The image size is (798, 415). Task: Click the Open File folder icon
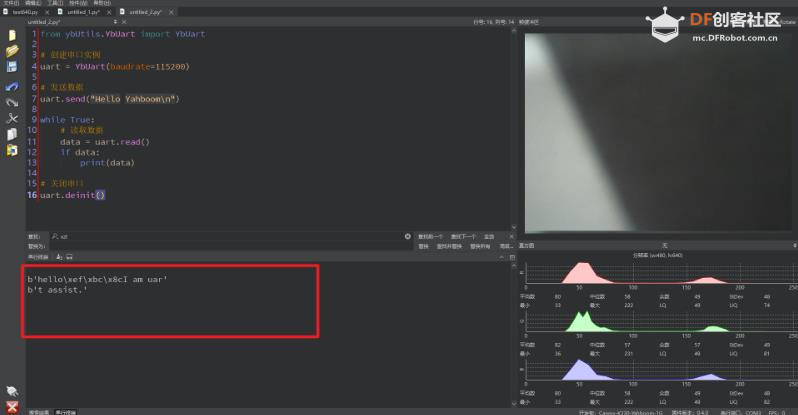11,51
